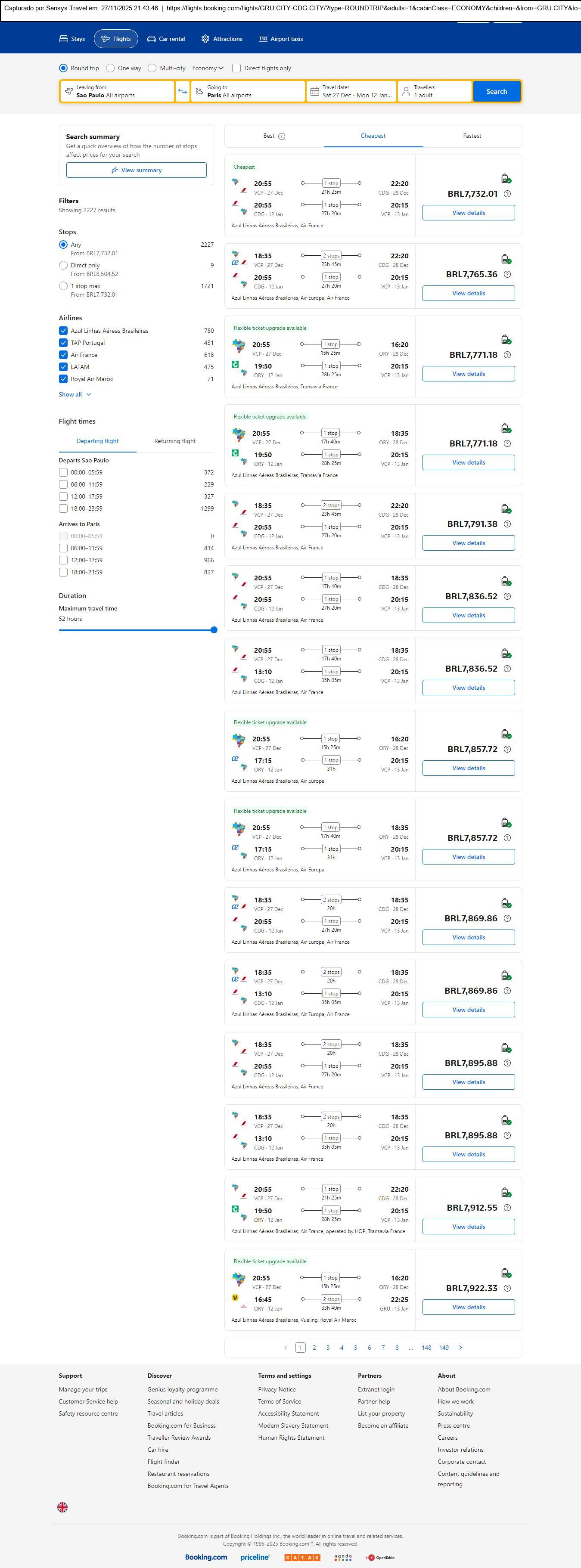
Task: Click the blue Search button
Action: tap(496, 91)
